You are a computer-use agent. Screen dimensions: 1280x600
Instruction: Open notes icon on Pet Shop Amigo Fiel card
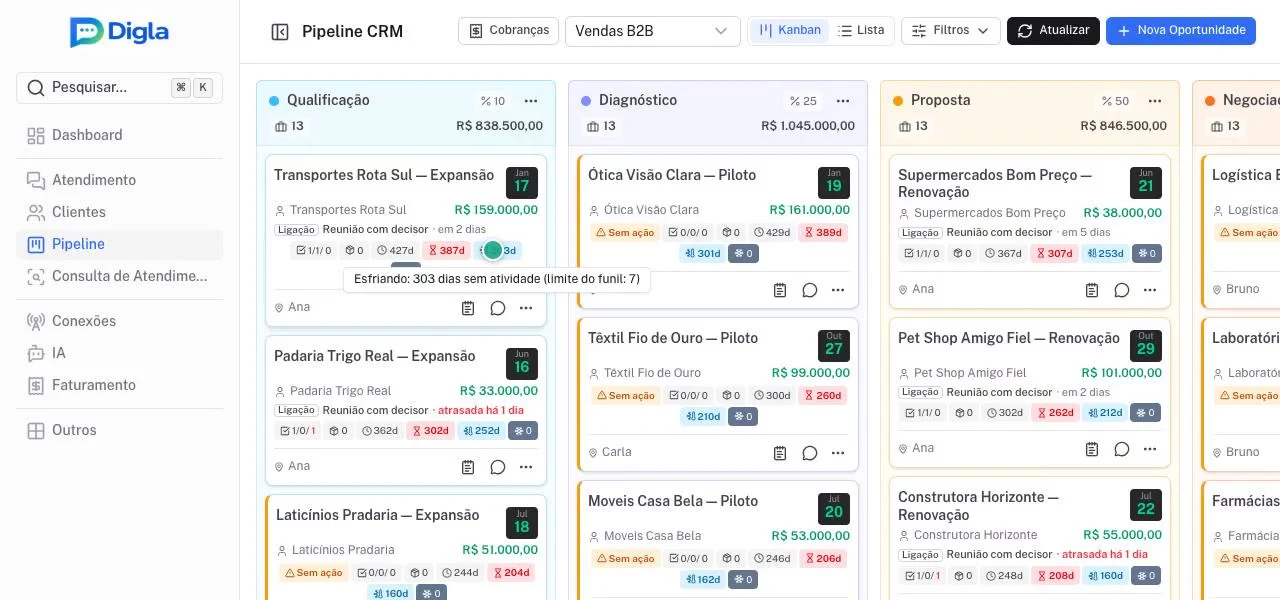click(1092, 449)
